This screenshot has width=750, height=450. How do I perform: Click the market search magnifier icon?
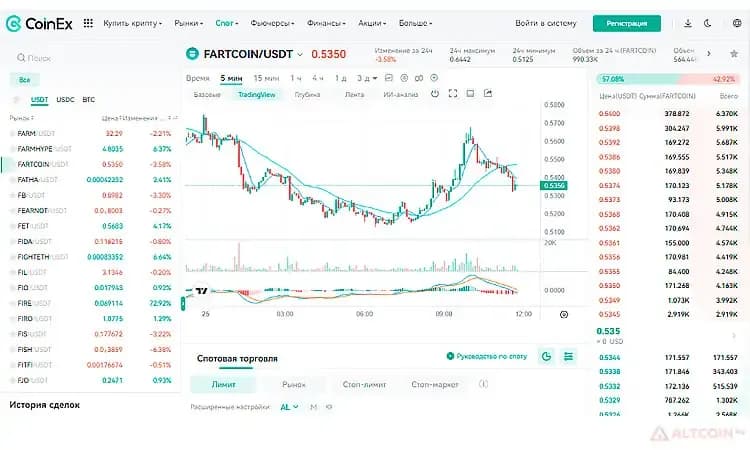tap(21, 58)
